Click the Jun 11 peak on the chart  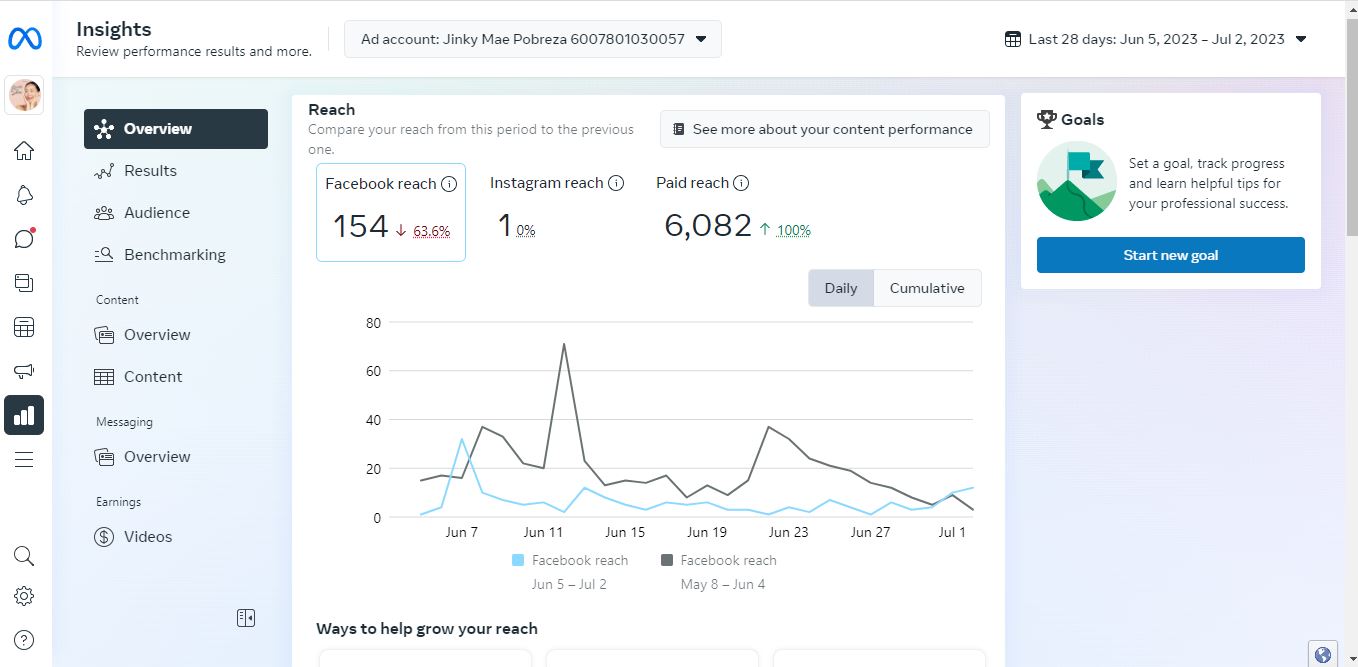[x=564, y=345]
